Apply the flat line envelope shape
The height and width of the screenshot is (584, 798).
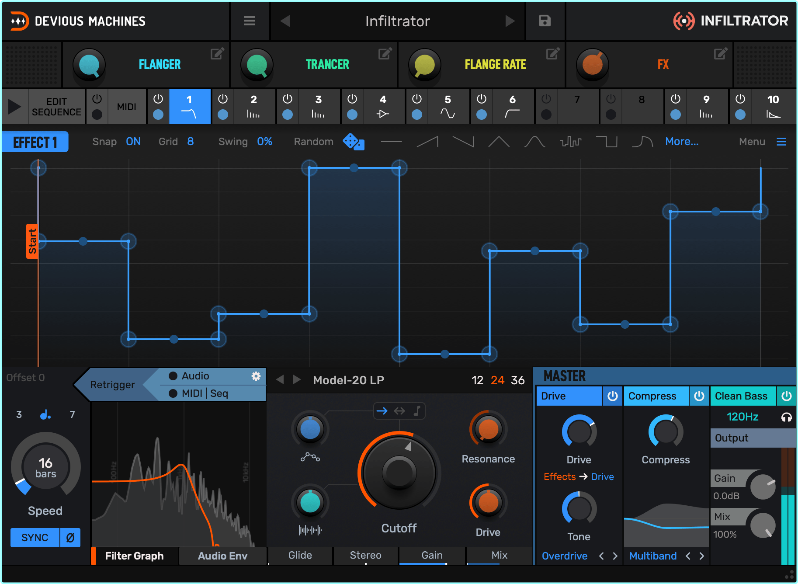[391, 142]
